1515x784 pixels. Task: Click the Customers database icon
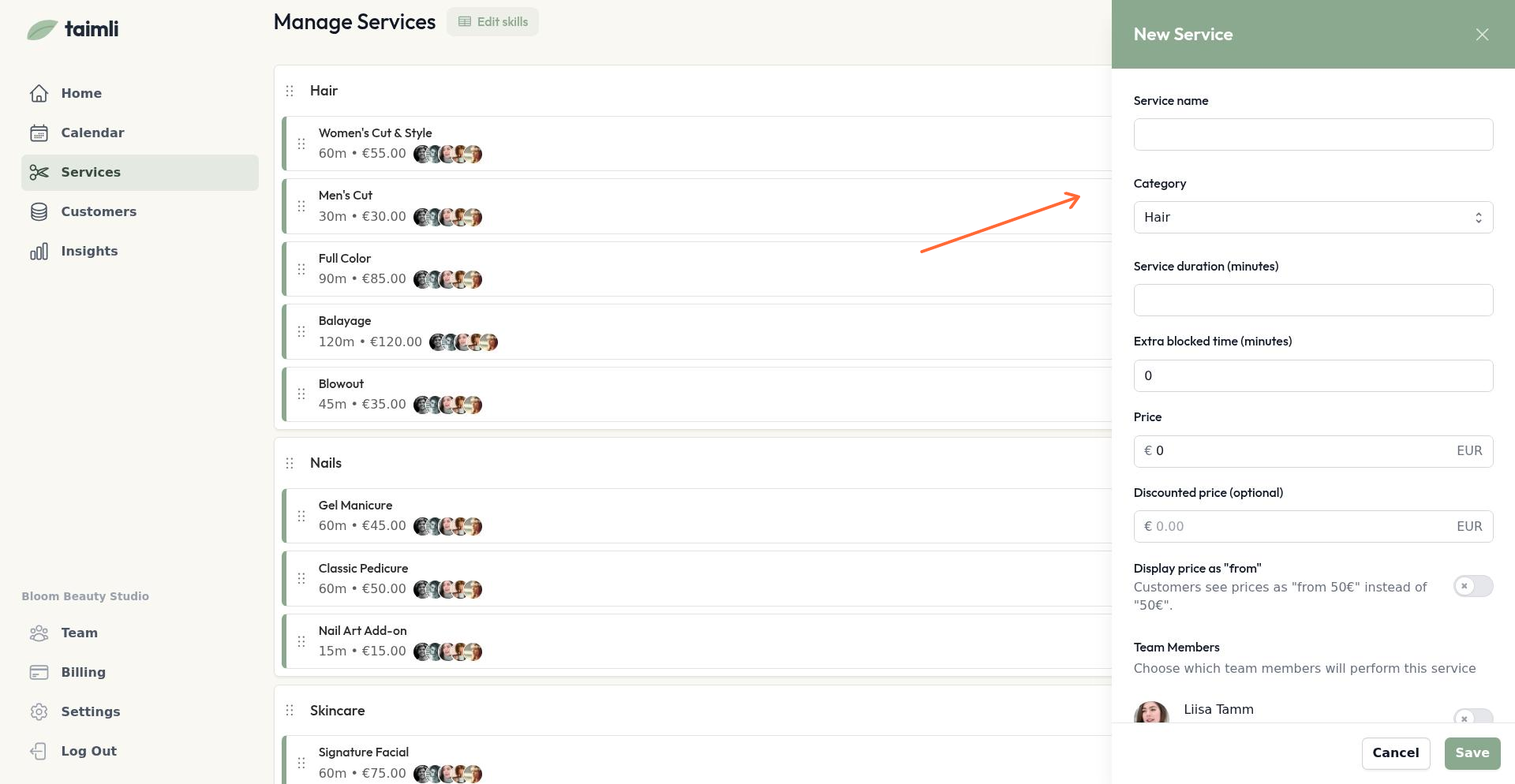[39, 211]
